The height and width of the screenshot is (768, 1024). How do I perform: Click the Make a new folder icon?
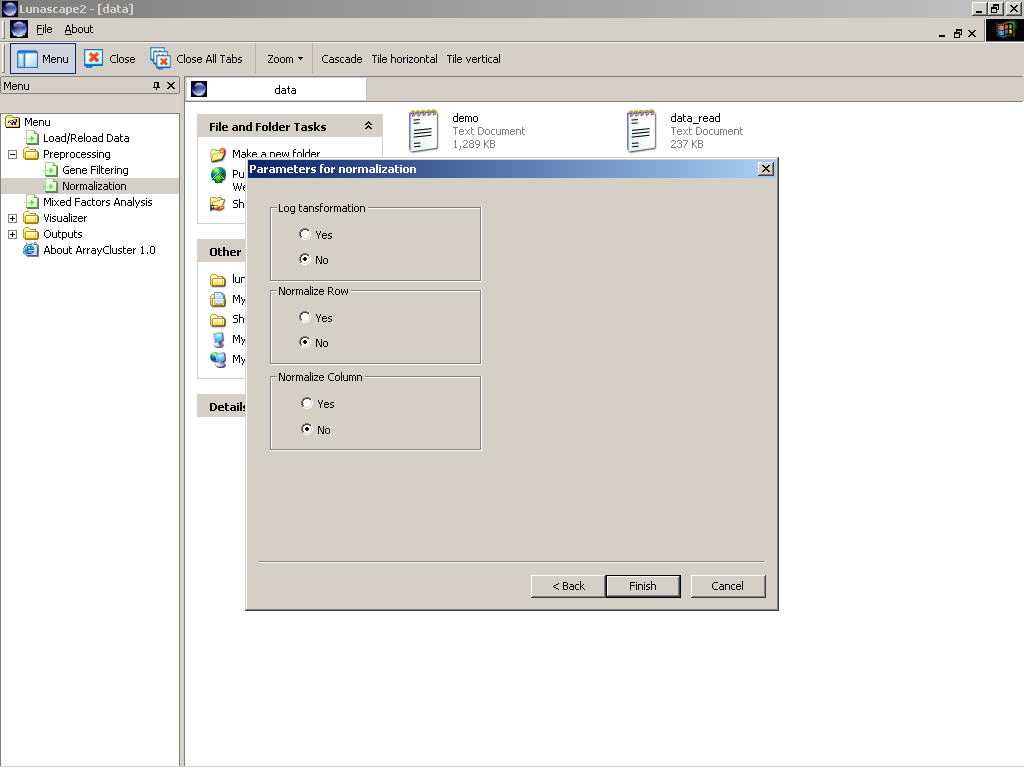pos(218,154)
